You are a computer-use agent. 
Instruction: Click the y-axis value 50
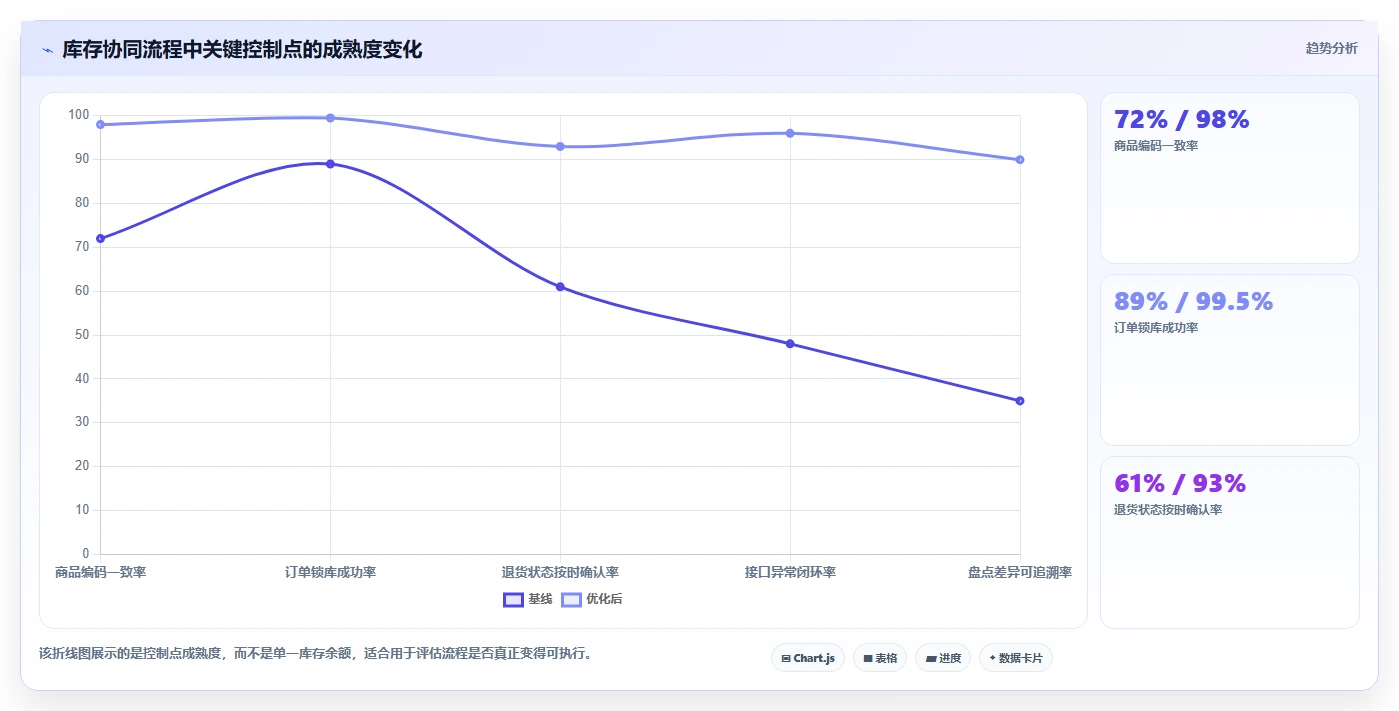pyautogui.click(x=82, y=335)
